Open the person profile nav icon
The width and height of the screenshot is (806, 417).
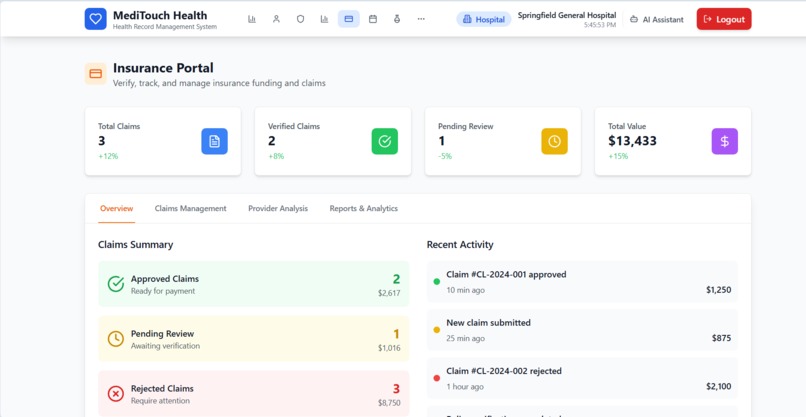click(x=276, y=19)
